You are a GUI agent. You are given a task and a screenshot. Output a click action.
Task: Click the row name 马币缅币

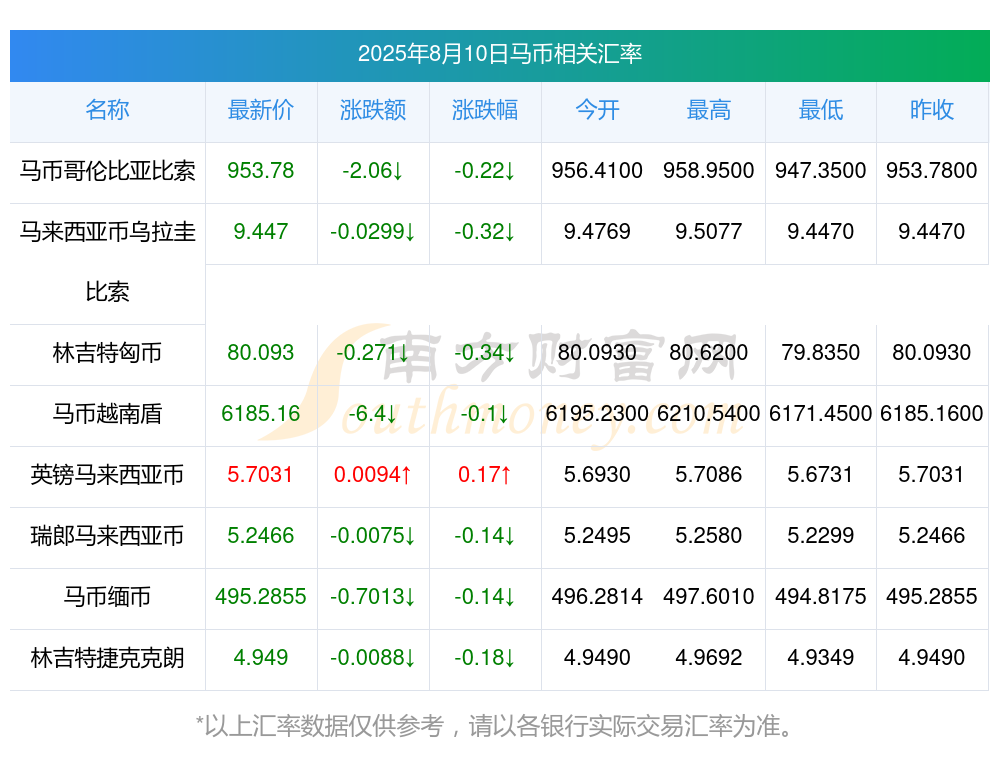pos(107,597)
